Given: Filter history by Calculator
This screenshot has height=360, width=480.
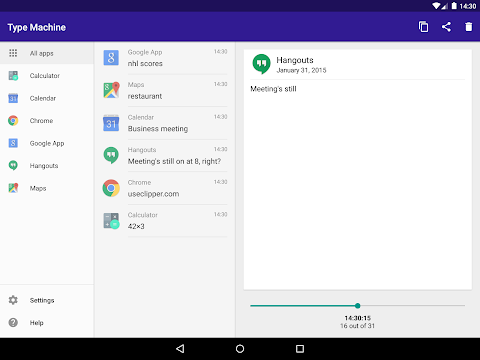Looking at the screenshot, I should pos(47,76).
